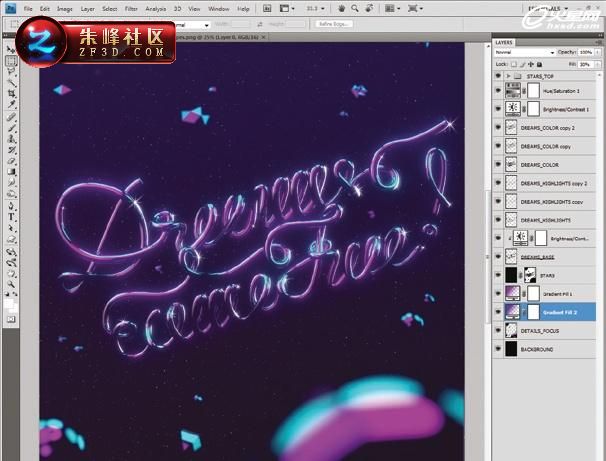Select the Hand tool in toolbox
The width and height of the screenshot is (606, 461).
point(11,274)
